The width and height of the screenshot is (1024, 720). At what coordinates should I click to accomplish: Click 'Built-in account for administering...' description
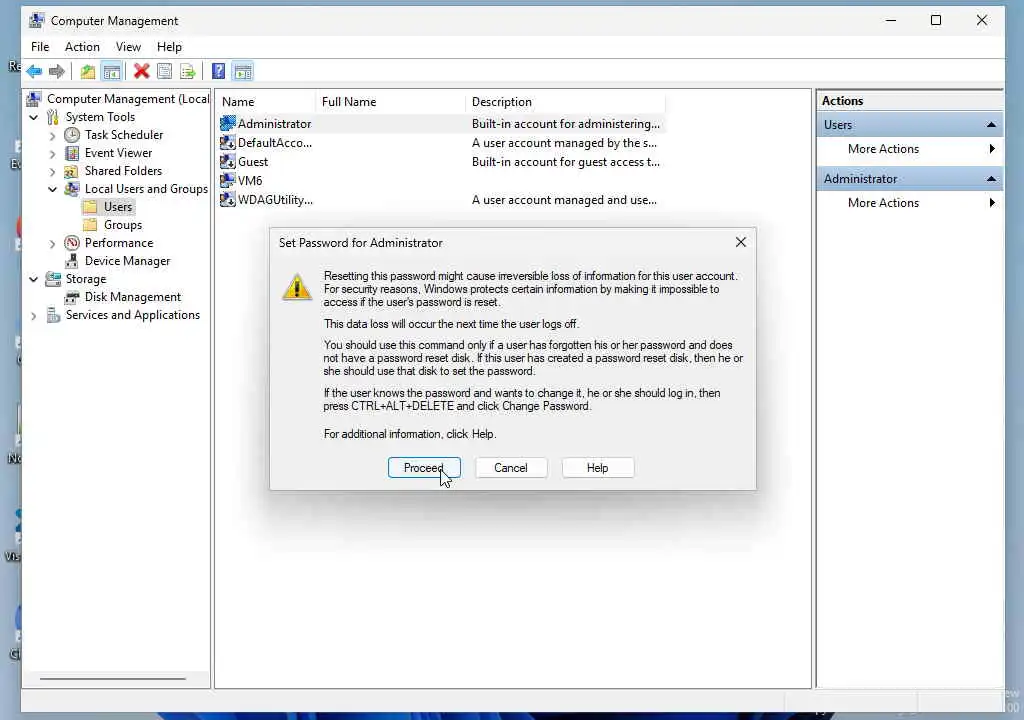(566, 123)
